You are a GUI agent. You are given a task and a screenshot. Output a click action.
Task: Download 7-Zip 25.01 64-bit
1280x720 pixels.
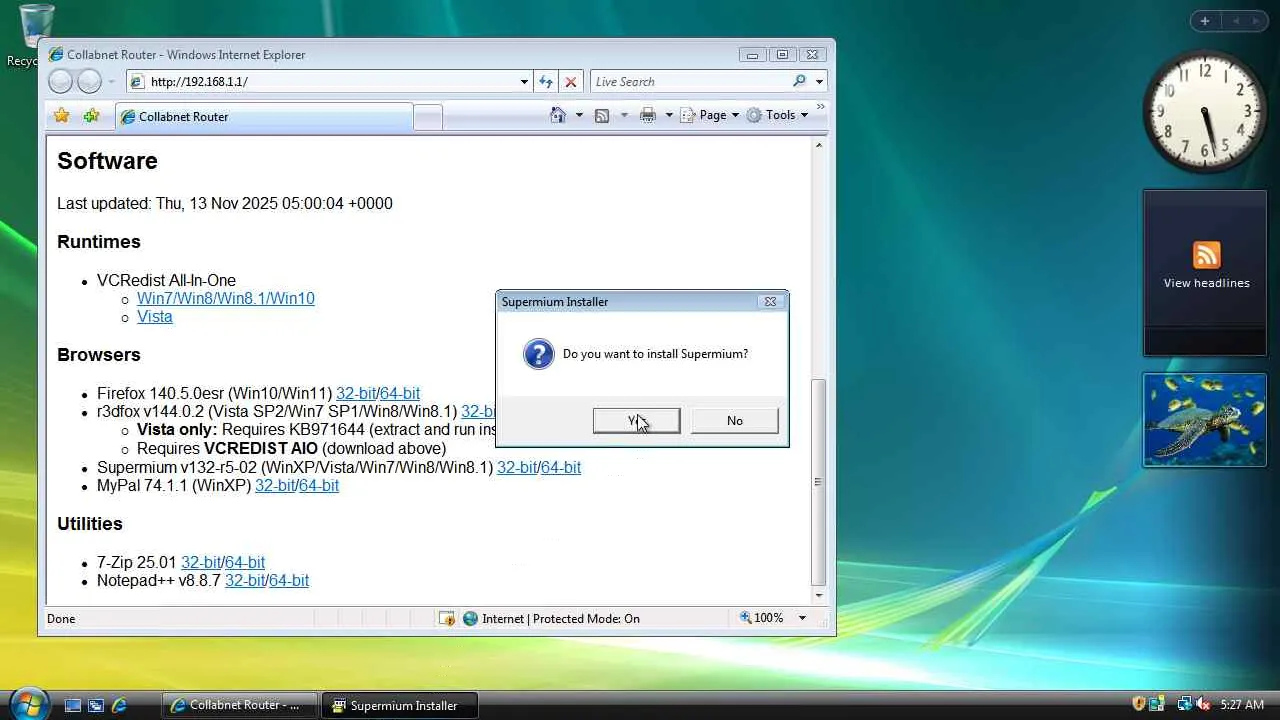(x=245, y=563)
